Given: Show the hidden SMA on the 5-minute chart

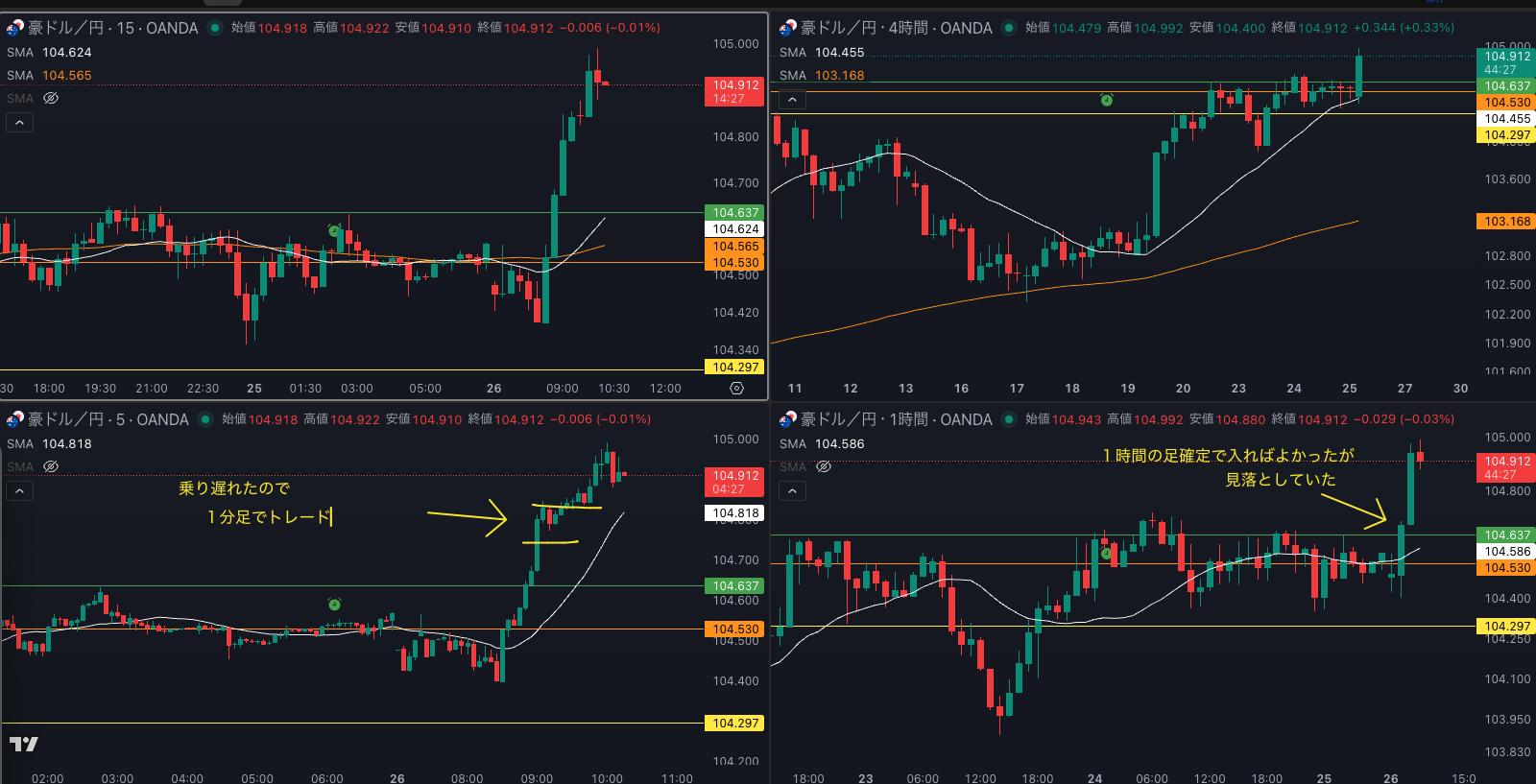Looking at the screenshot, I should (51, 466).
